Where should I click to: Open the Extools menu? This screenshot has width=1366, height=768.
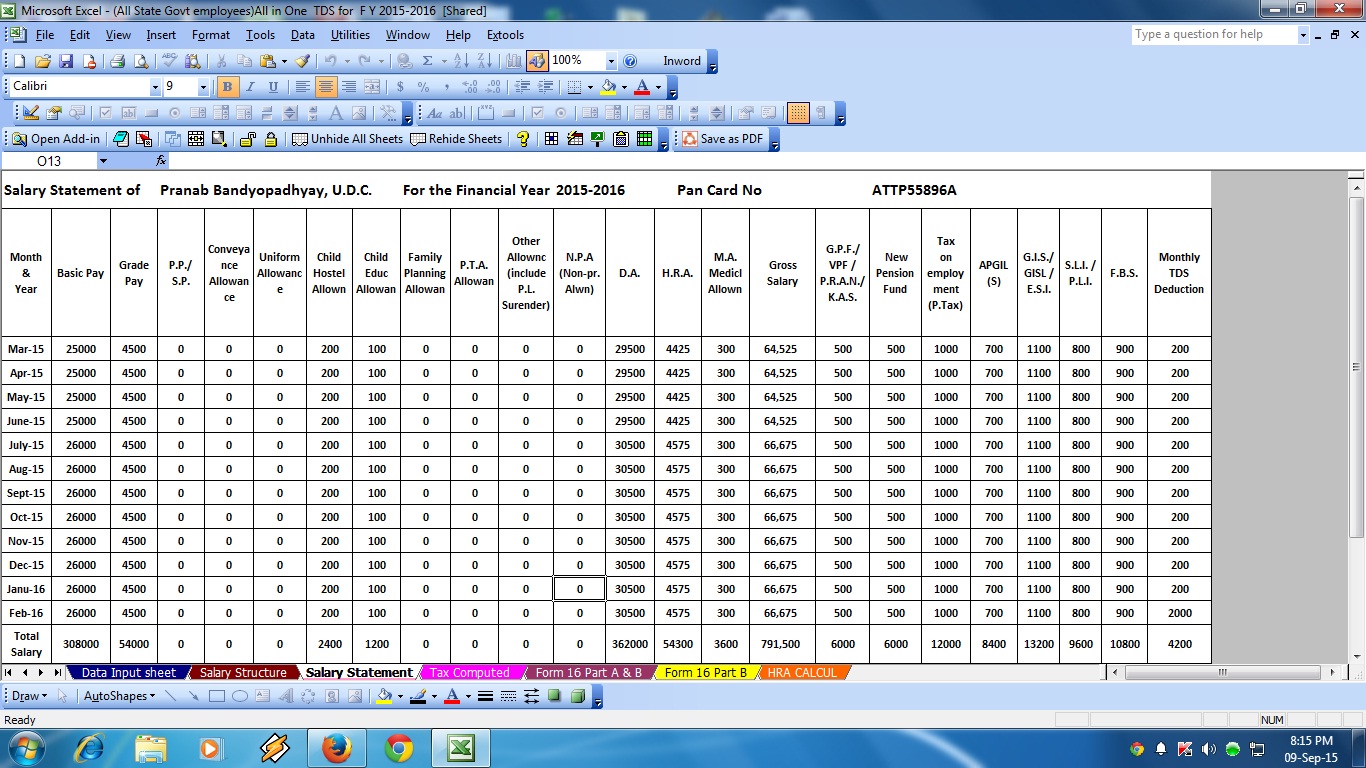click(505, 35)
